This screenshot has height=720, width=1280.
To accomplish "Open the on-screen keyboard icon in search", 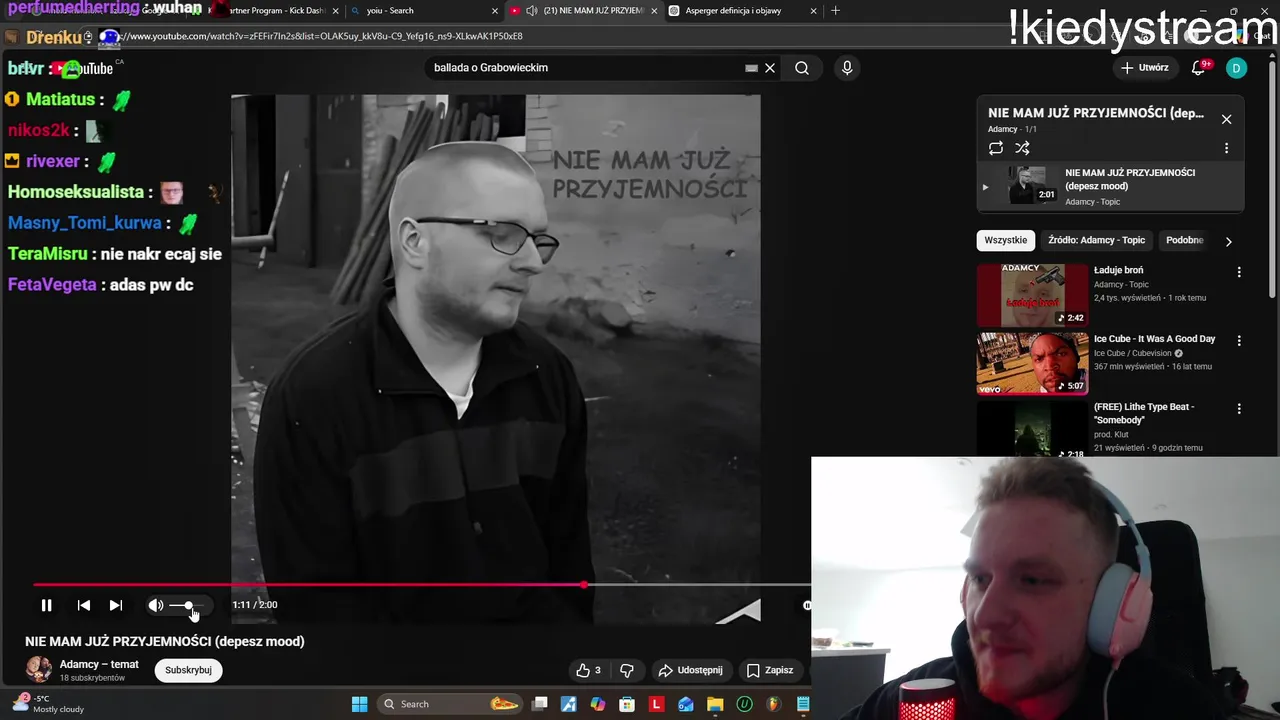I will (x=751, y=68).
